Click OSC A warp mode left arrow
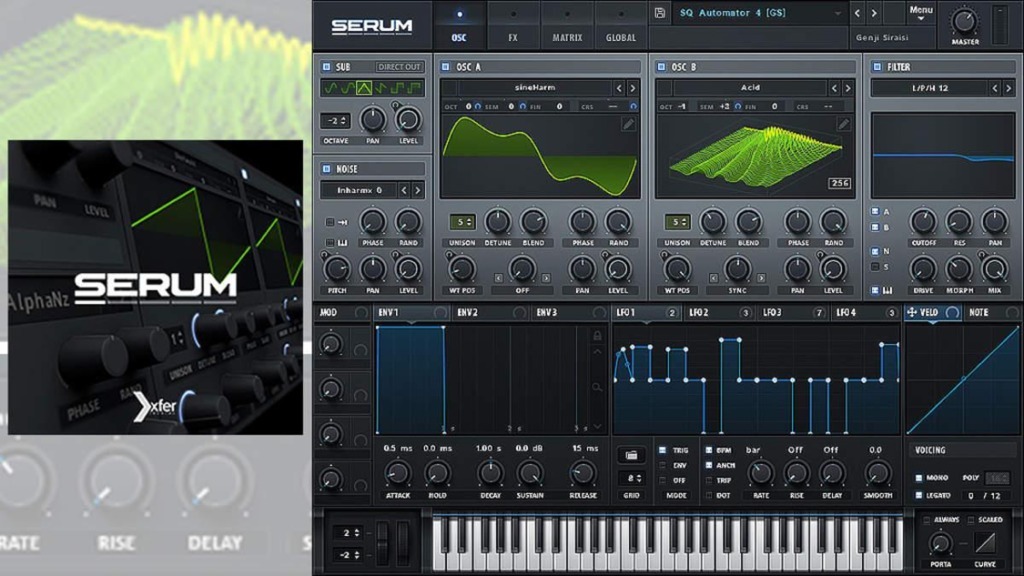Viewport: 1024px width, 576px height. coord(498,278)
